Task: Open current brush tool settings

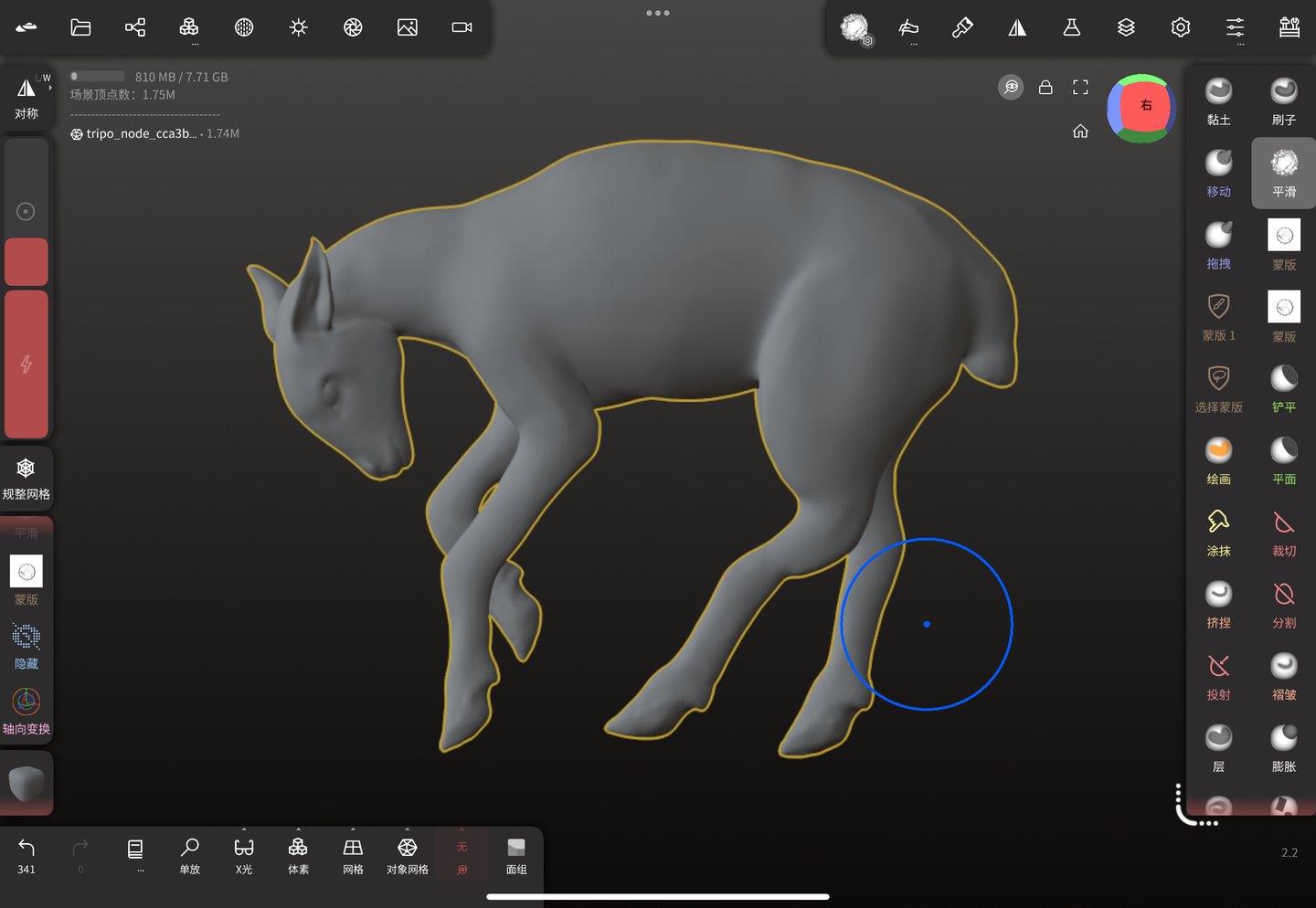Action: coord(856,28)
